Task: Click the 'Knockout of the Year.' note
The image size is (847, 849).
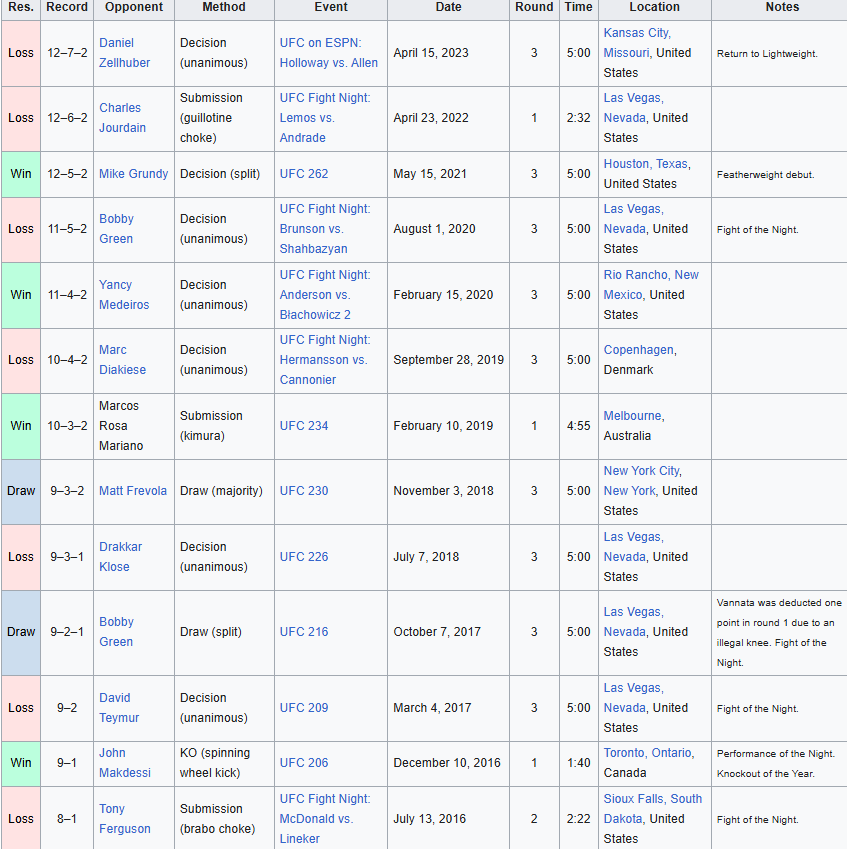Action: pyautogui.click(x=765, y=774)
